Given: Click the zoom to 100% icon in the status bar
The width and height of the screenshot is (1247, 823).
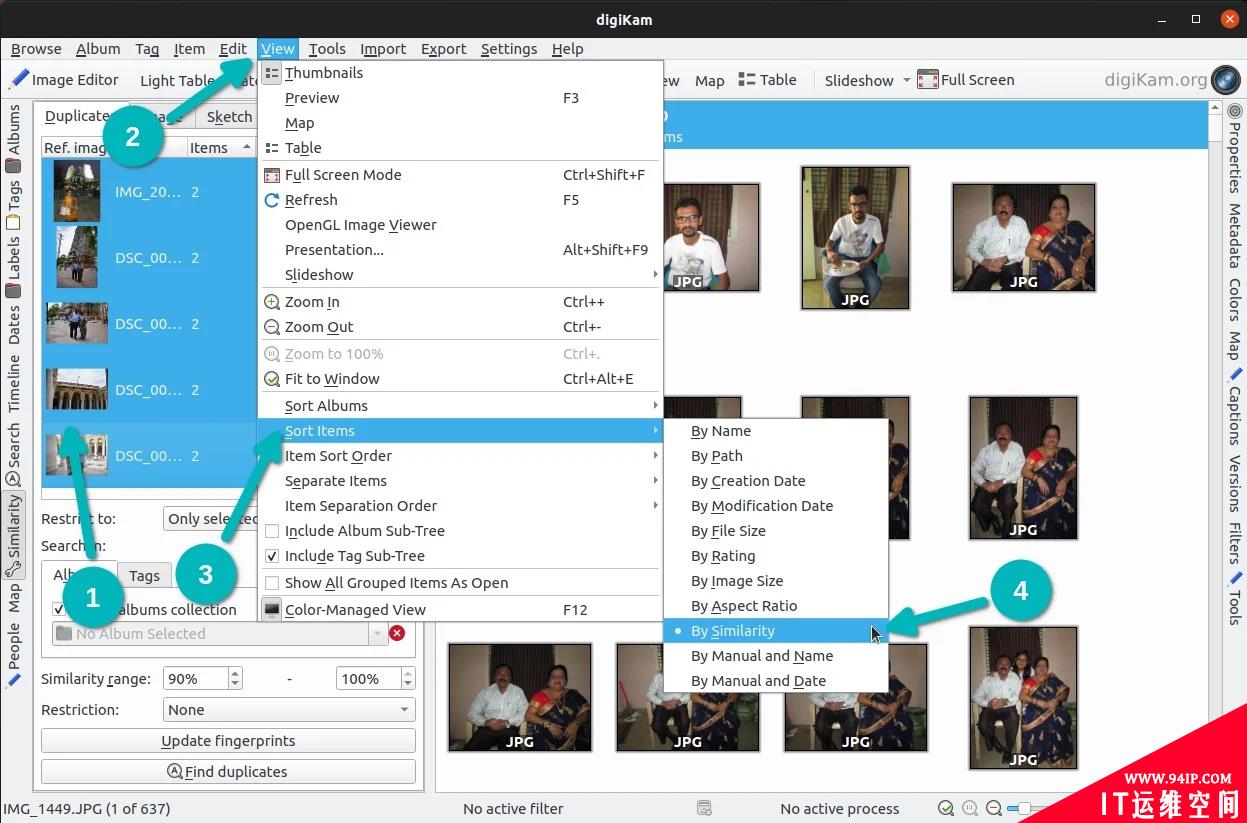Looking at the screenshot, I should [x=970, y=808].
